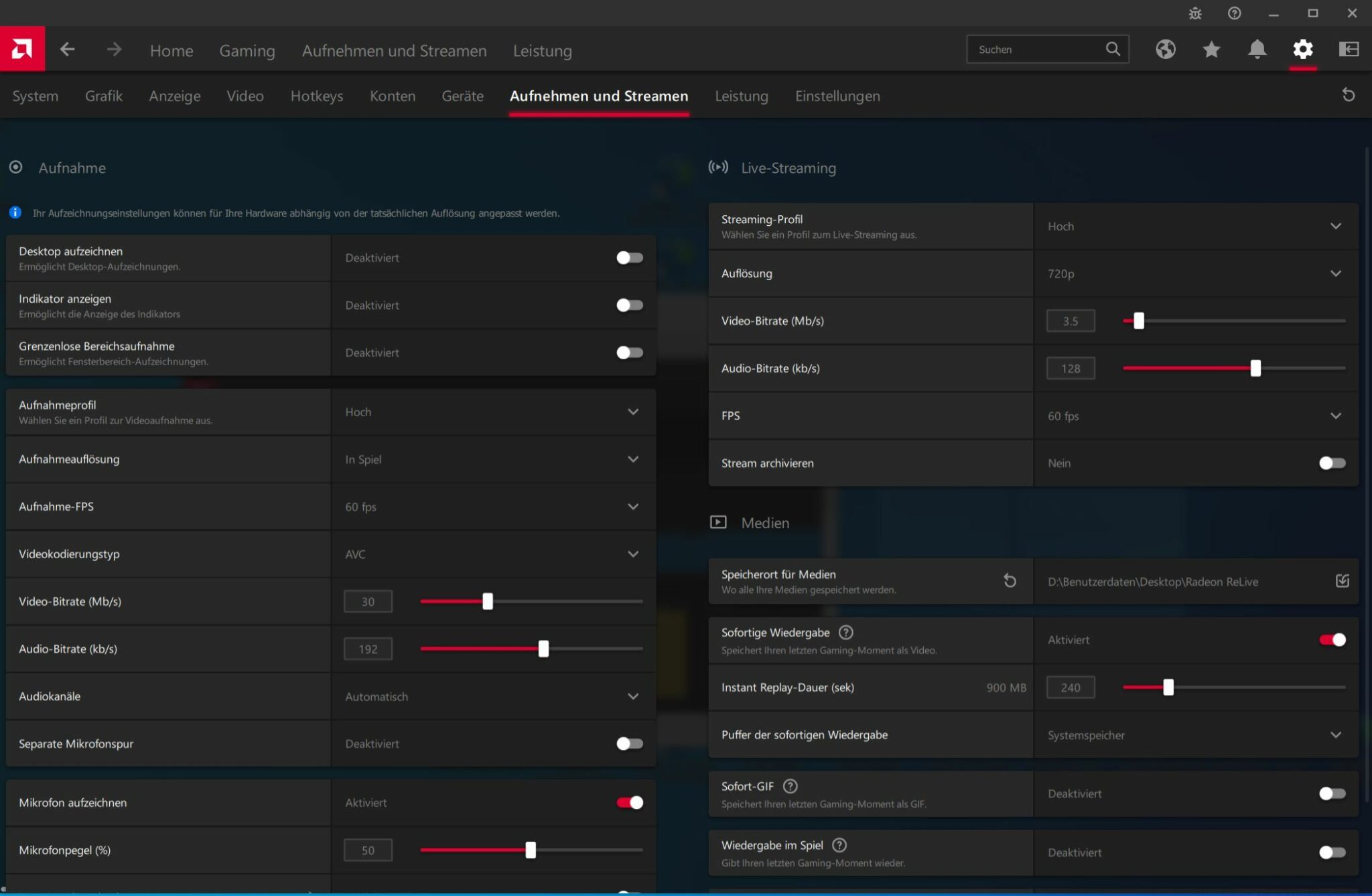Open the Streaming Auflösung dropdown
Screen dimensions: 1372x896
click(1336, 273)
